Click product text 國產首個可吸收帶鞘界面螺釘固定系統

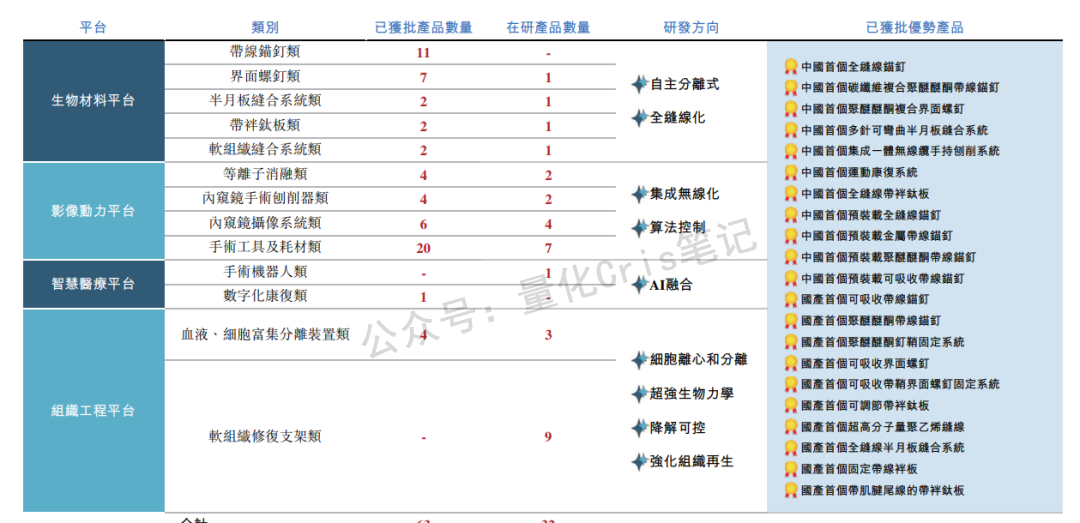pyautogui.click(x=901, y=384)
